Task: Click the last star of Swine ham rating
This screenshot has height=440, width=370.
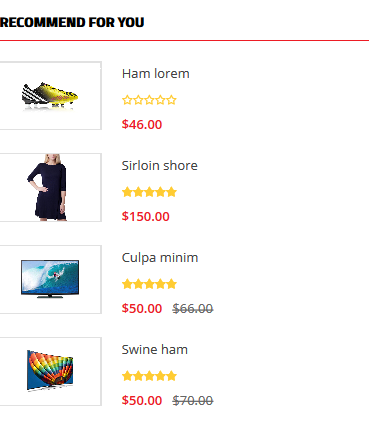Action: point(171,376)
